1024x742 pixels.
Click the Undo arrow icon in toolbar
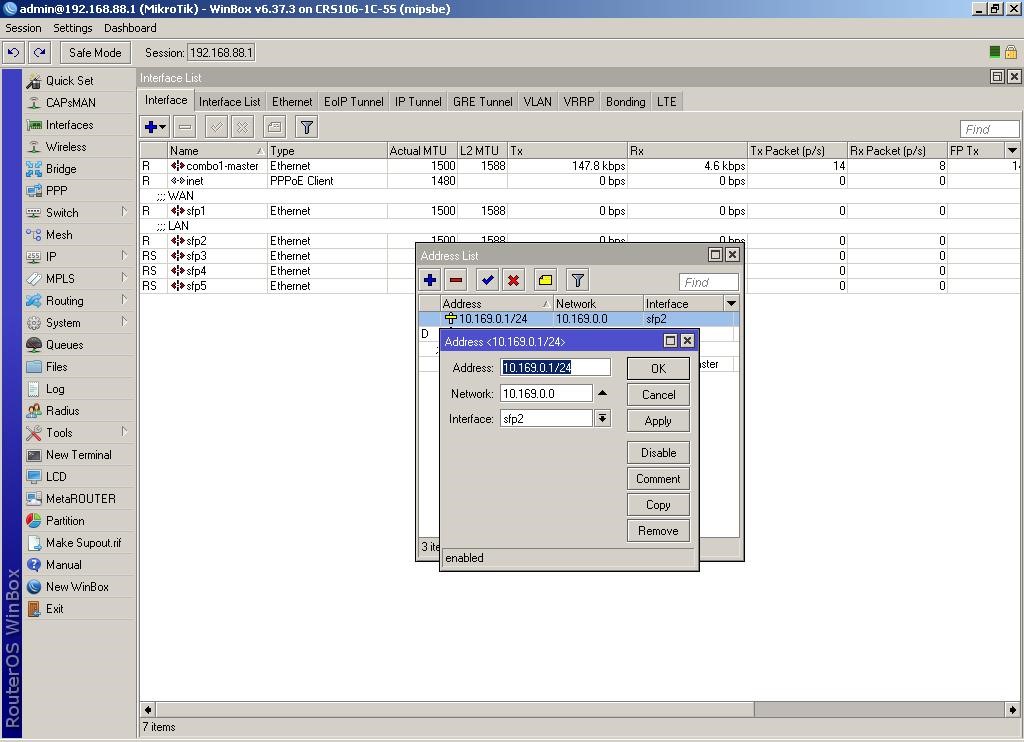tap(14, 53)
